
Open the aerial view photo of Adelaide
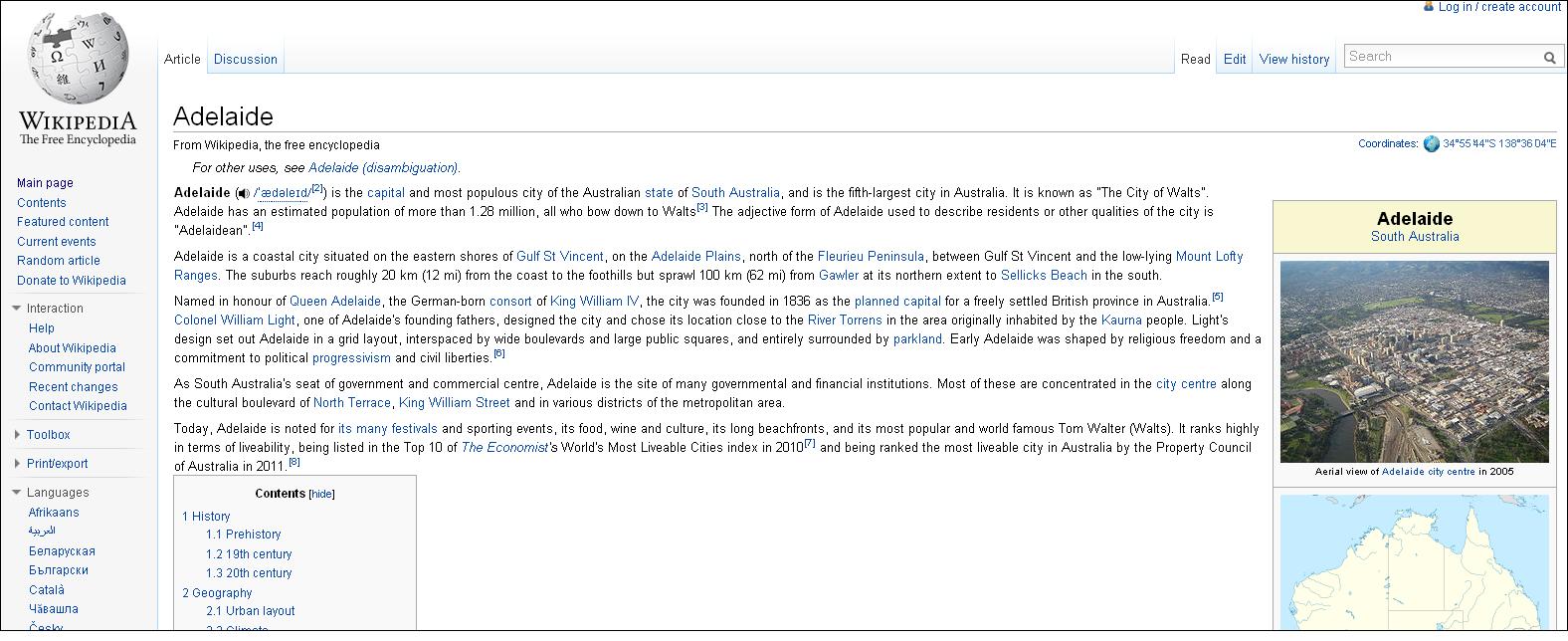click(1414, 361)
